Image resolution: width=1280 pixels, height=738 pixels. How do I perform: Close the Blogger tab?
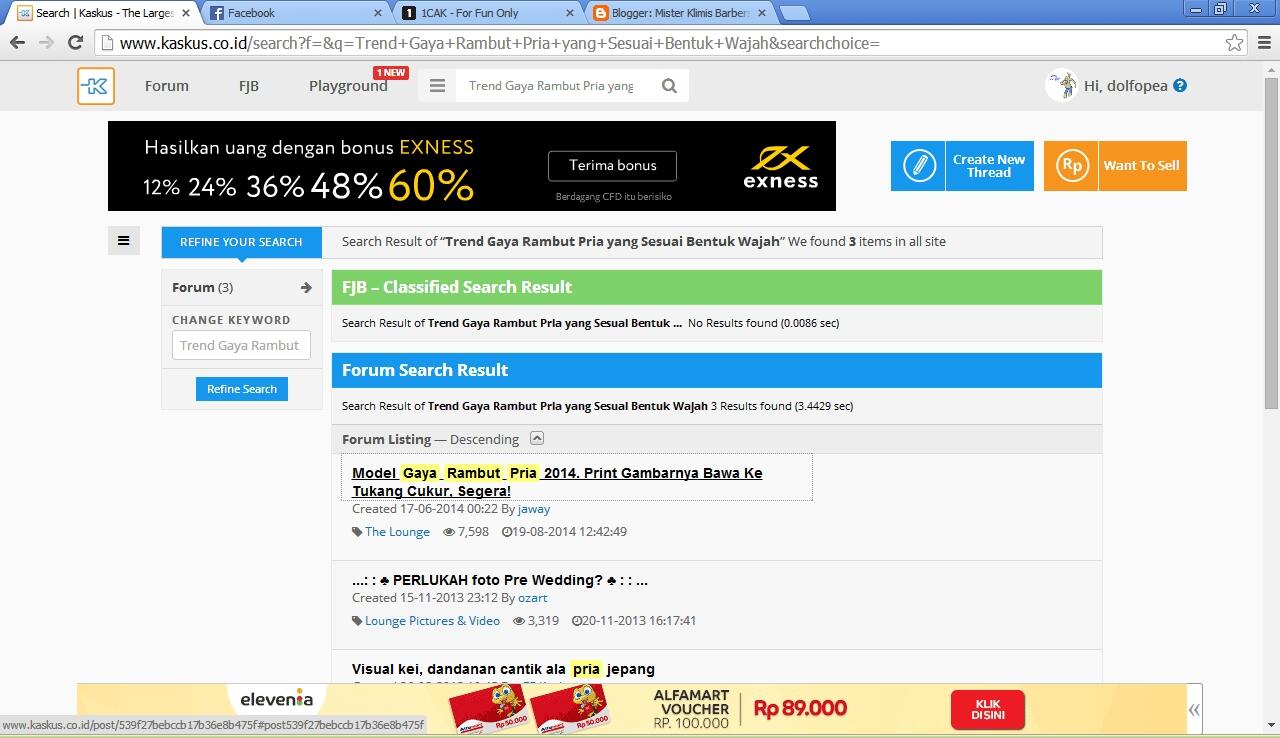tap(763, 13)
